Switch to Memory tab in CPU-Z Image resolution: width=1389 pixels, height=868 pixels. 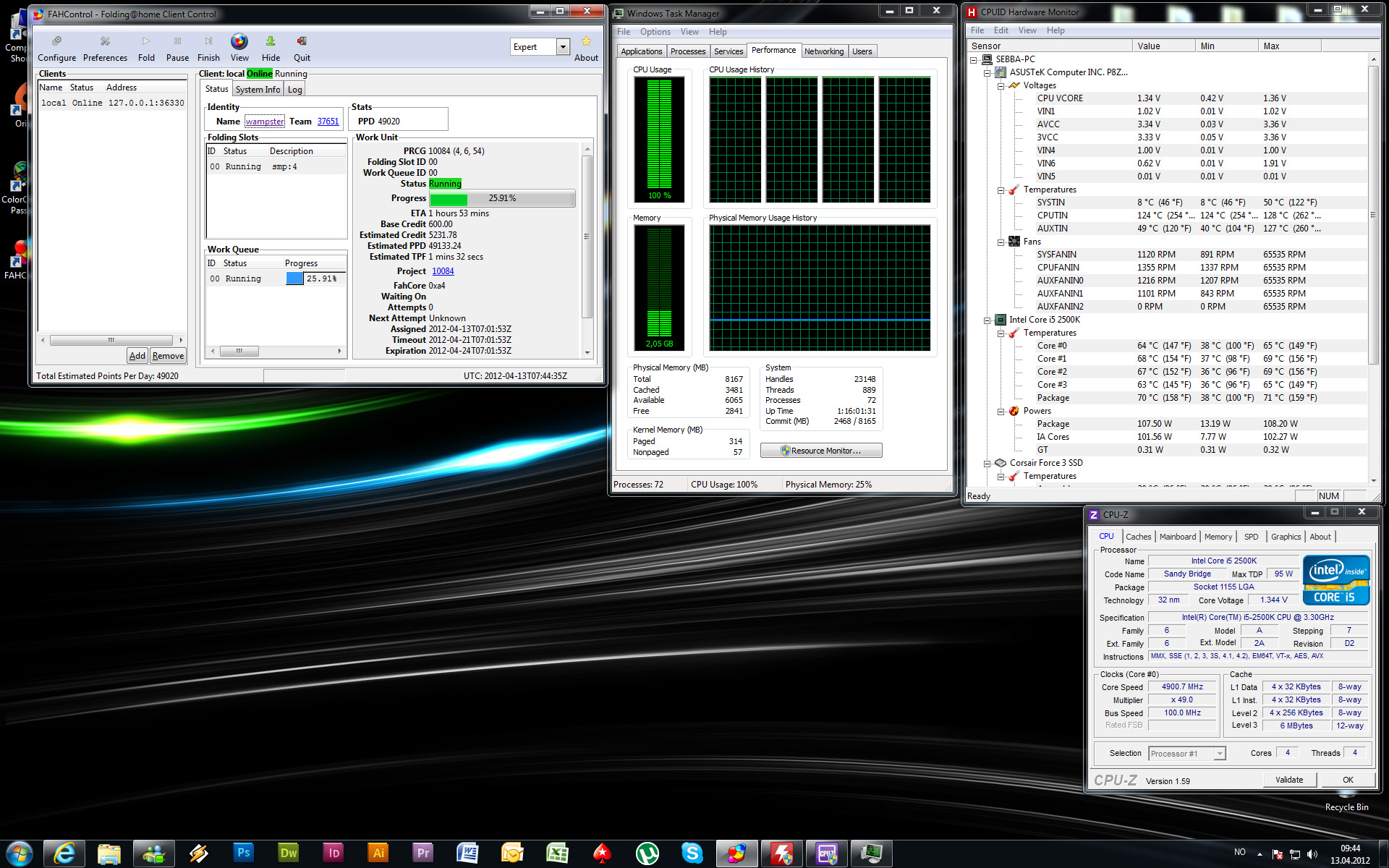1218,537
